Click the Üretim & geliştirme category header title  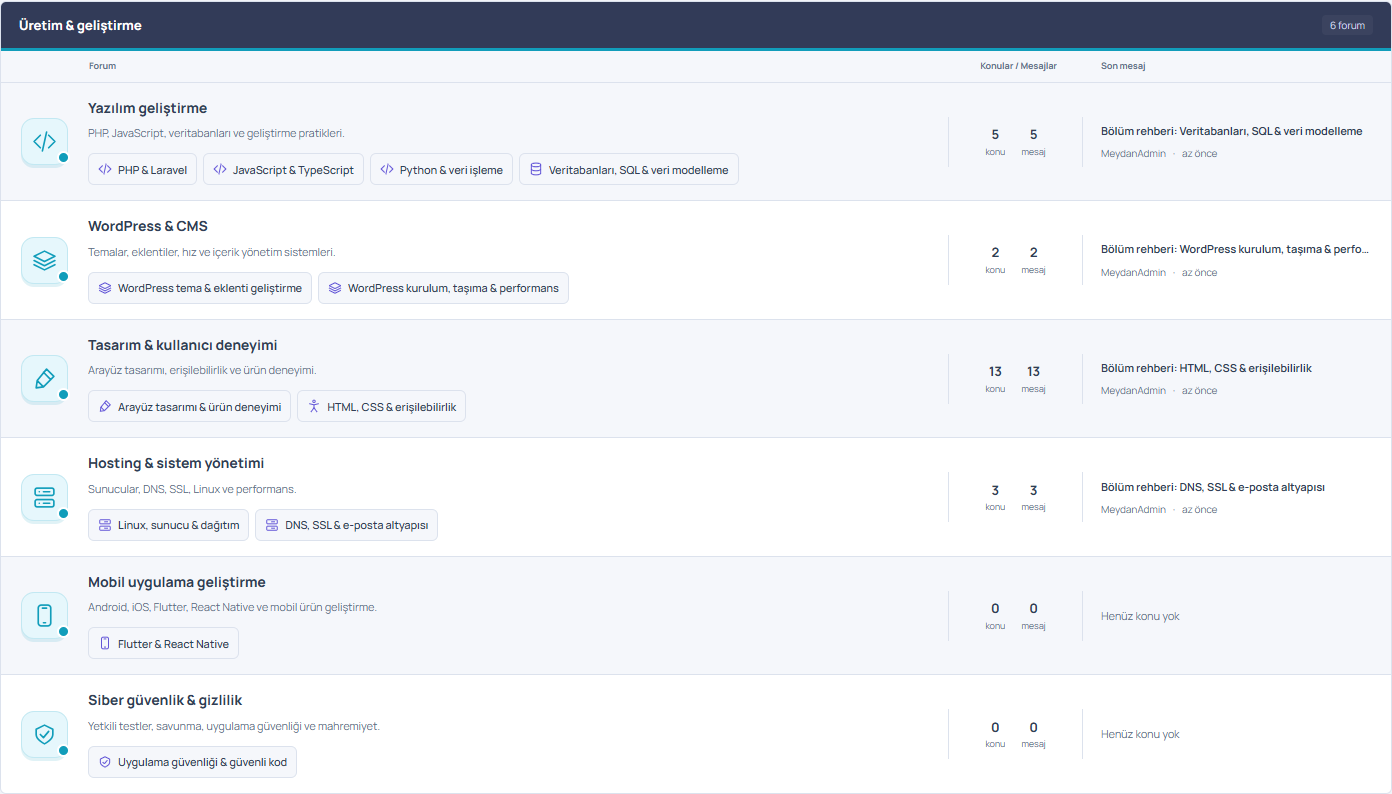80,25
